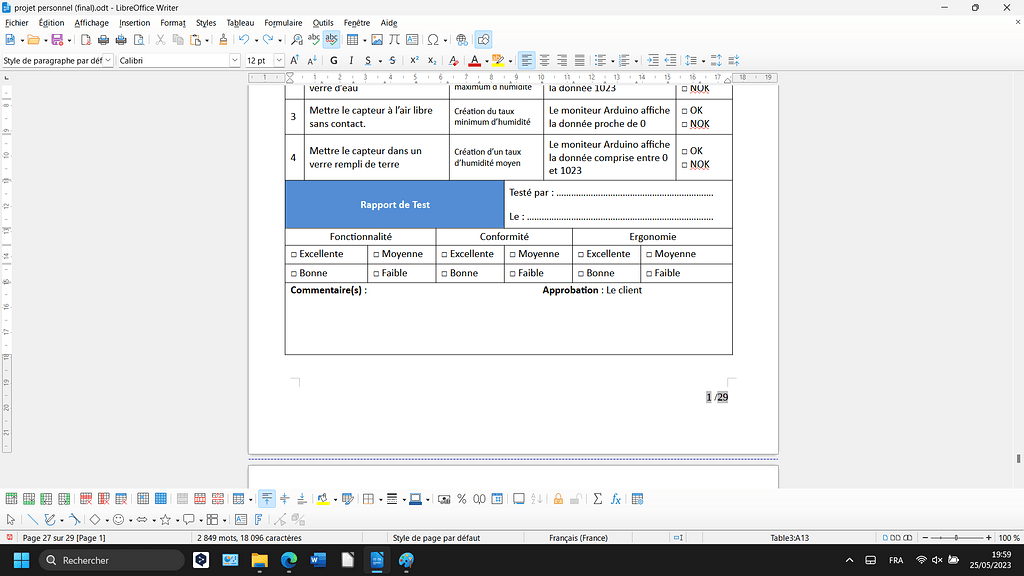
Task: Increase indent icon
Action: 652,60
